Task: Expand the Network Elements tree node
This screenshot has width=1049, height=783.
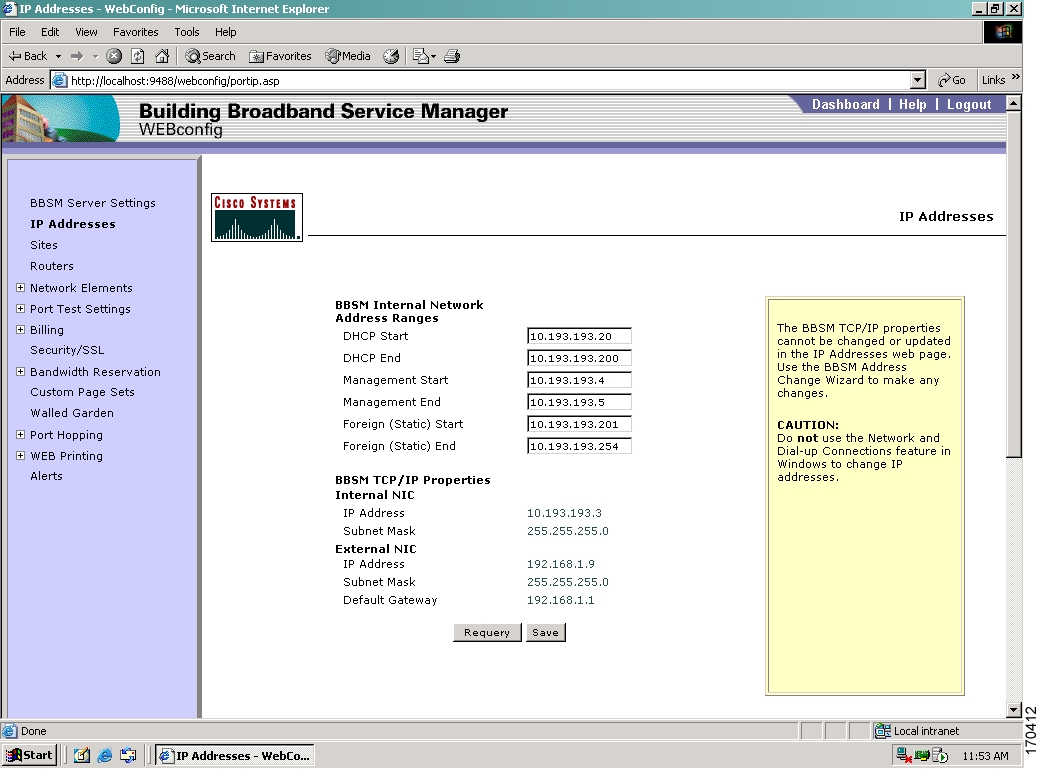Action: [x=21, y=288]
